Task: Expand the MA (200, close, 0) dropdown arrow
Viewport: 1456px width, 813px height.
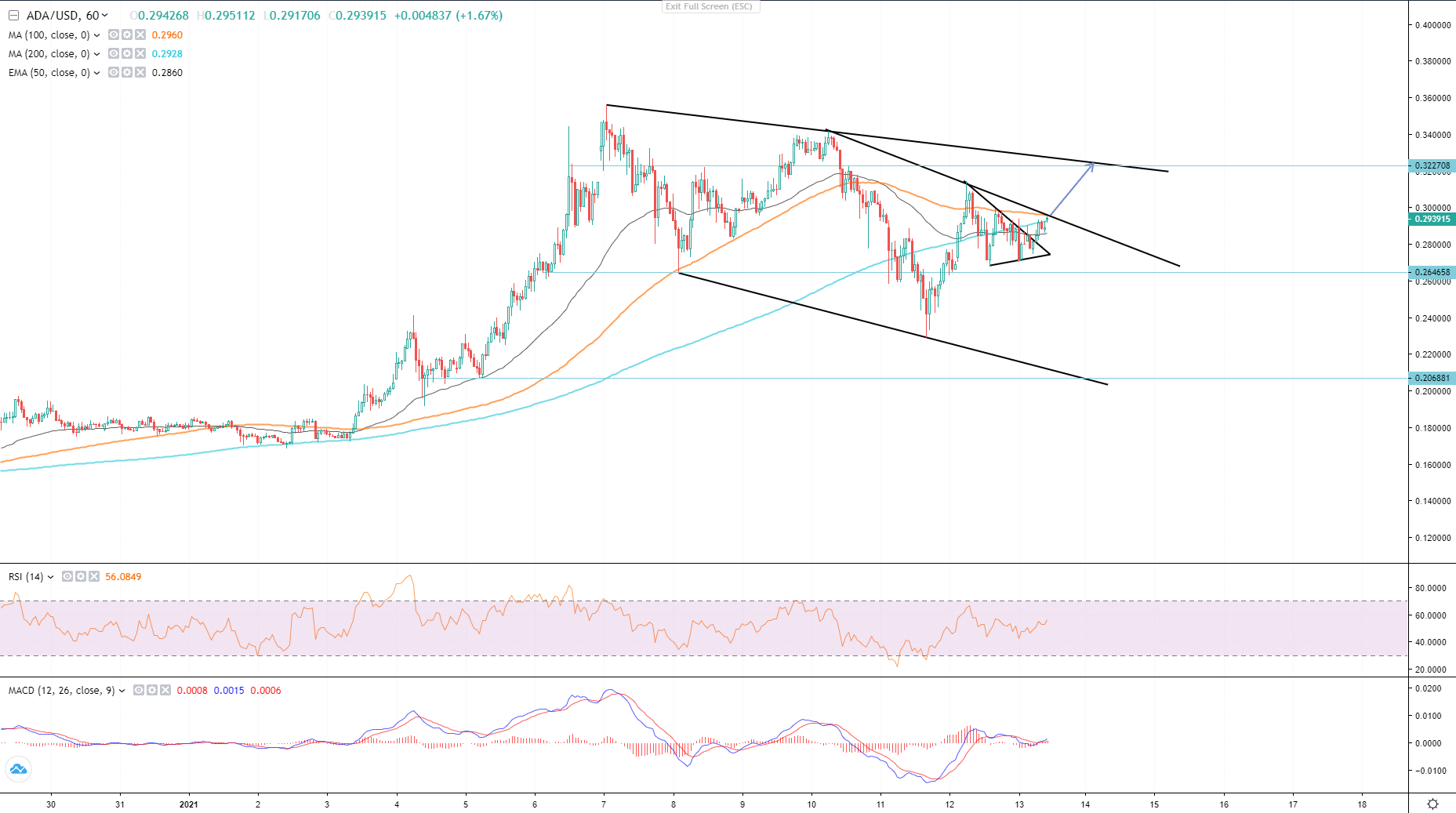Action: [x=96, y=54]
